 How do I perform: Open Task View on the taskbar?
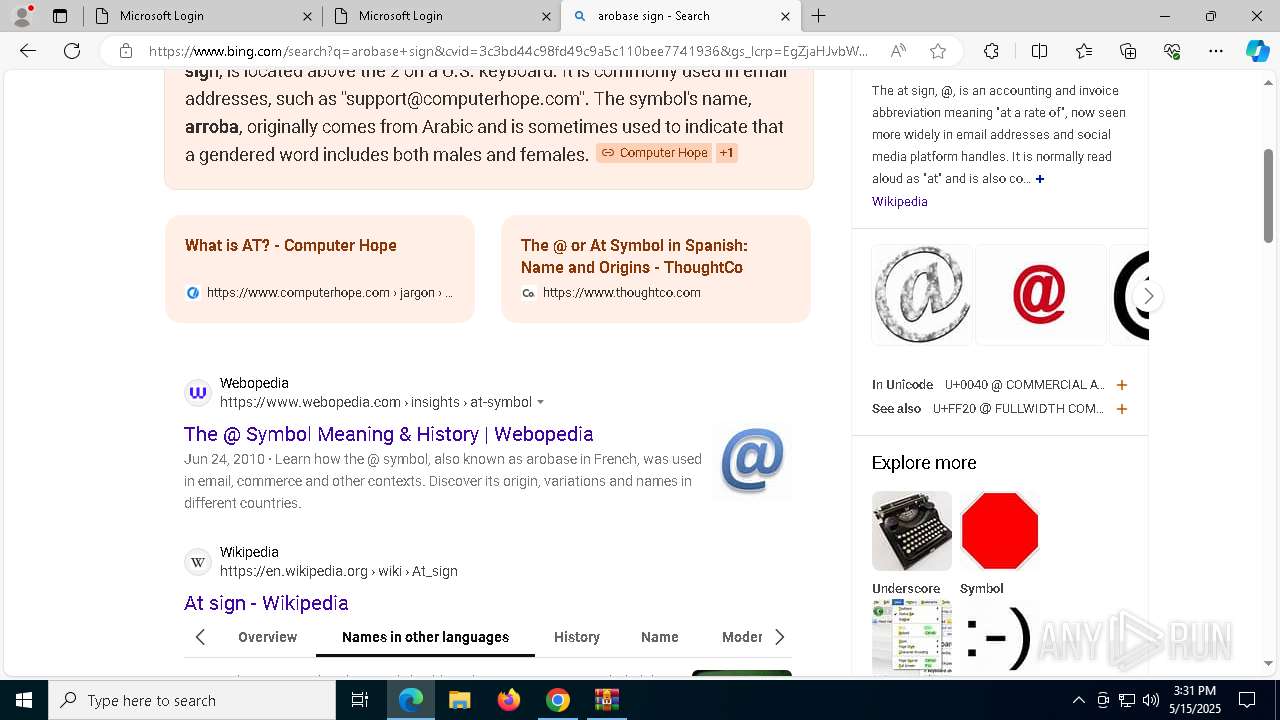click(360, 700)
